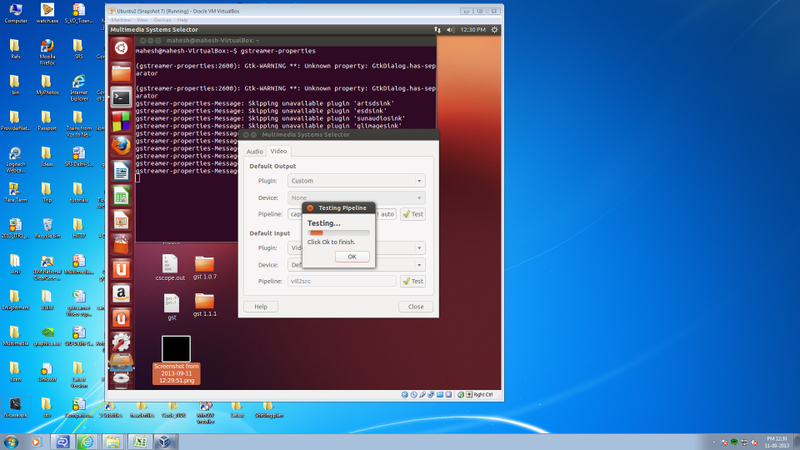The width and height of the screenshot is (800, 450).
Task: Switch to VirtualBox in Windows taskbar
Action: [x=165, y=441]
